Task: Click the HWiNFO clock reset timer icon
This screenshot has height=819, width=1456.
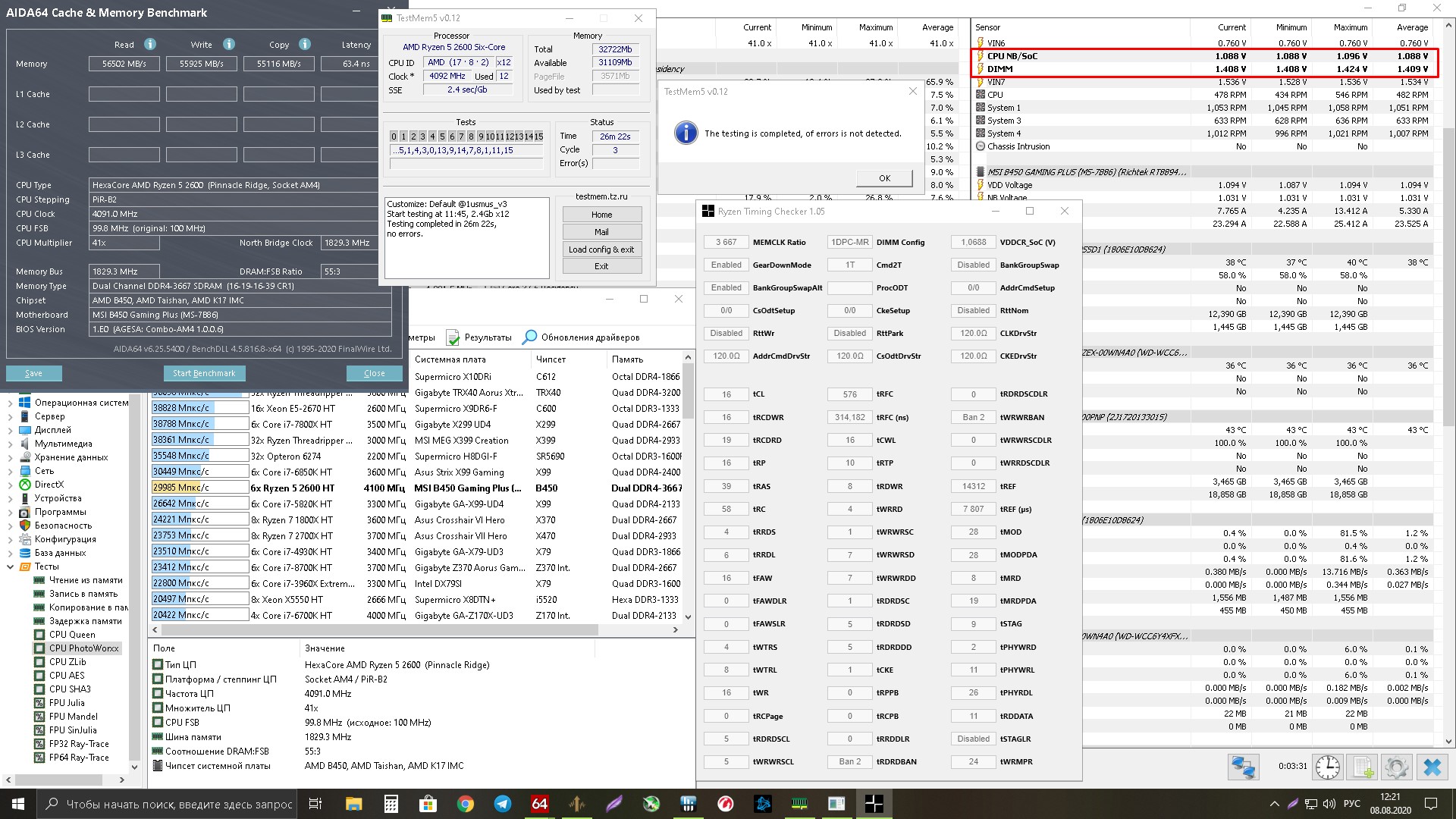Action: pos(1327,767)
